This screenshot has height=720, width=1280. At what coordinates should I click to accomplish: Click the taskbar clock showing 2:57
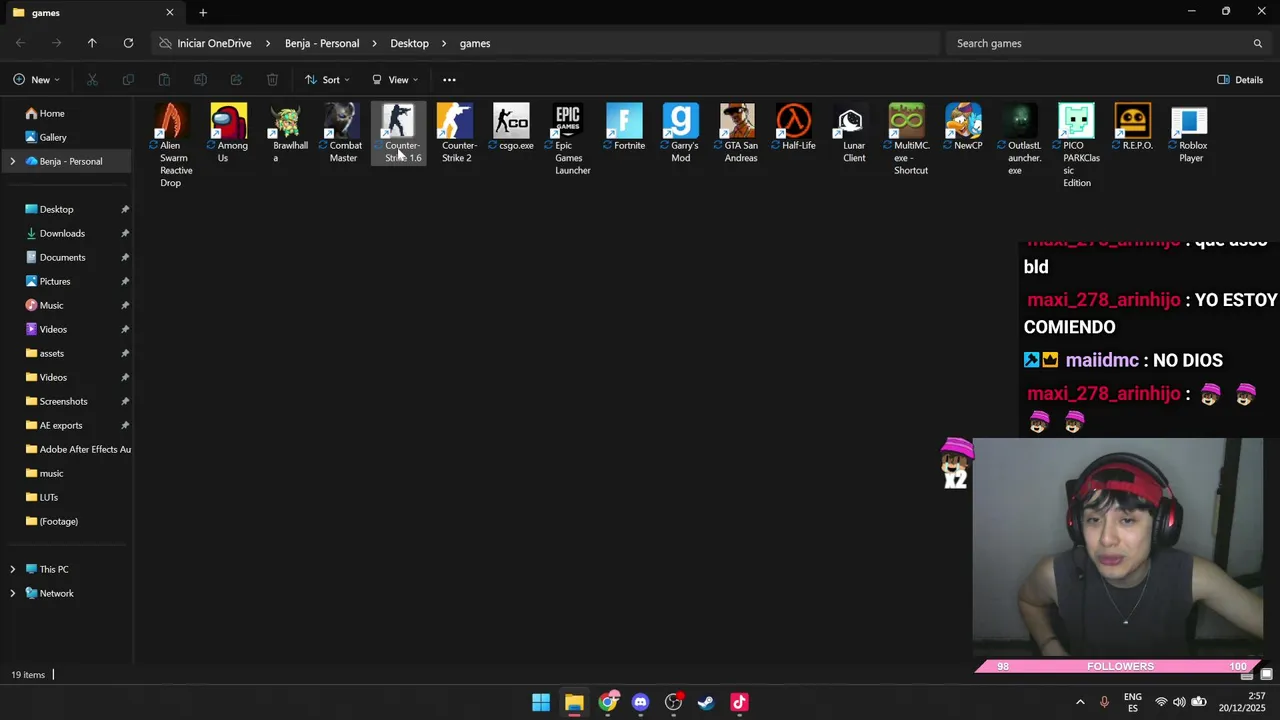point(1242,702)
